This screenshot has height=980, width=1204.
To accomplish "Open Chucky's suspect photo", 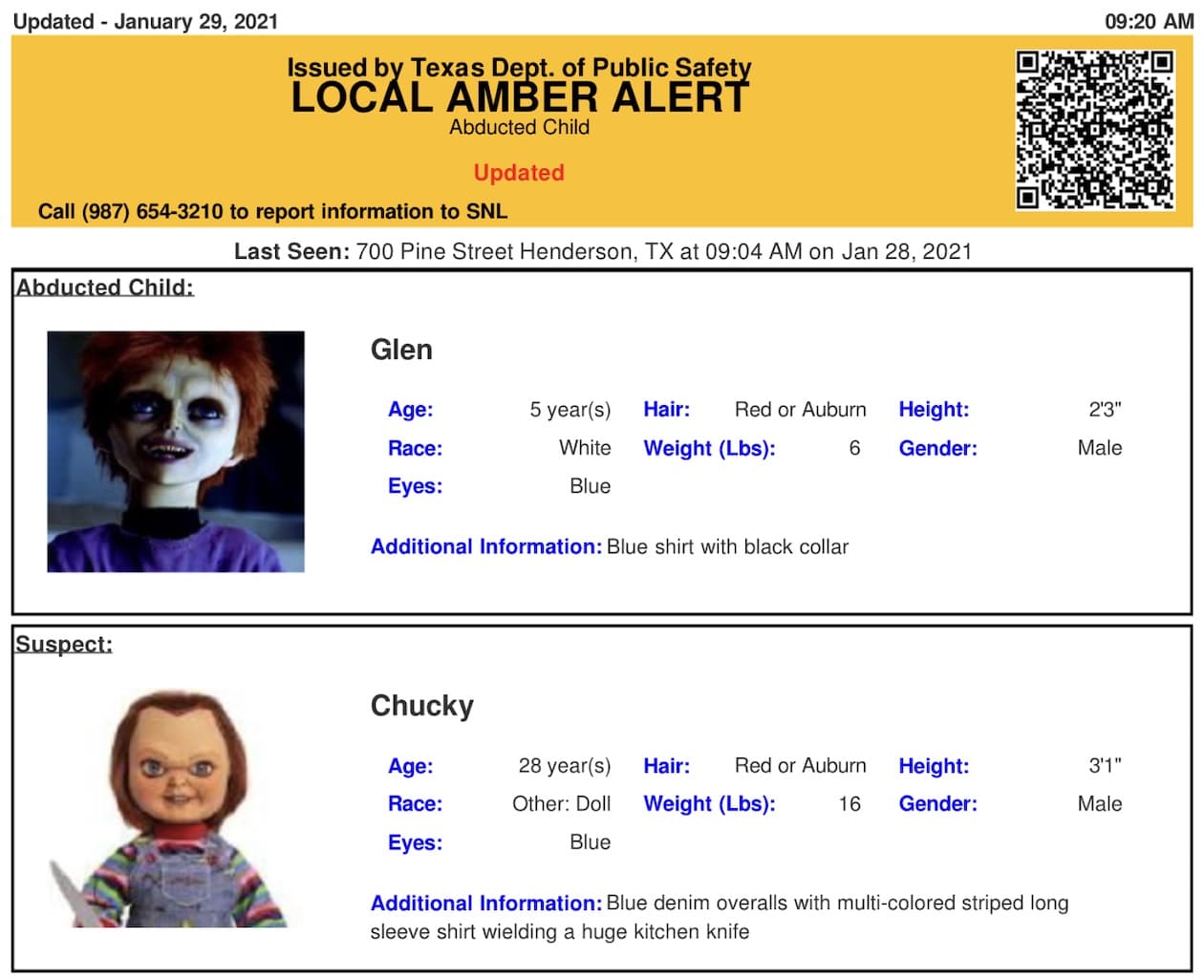I will point(172,808).
